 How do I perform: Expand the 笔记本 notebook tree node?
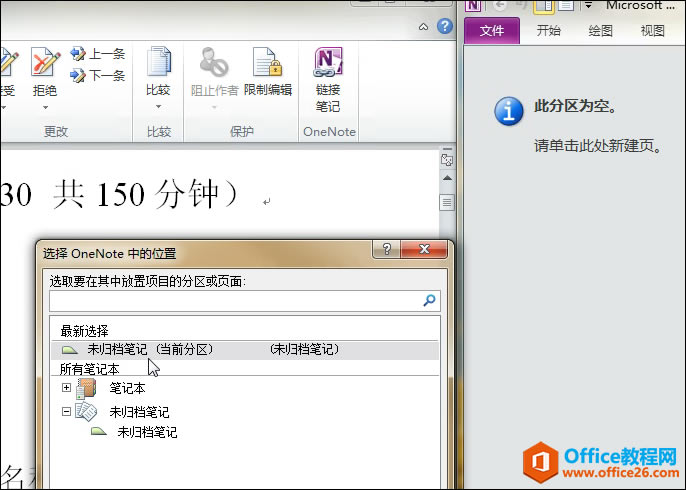[x=66, y=388]
